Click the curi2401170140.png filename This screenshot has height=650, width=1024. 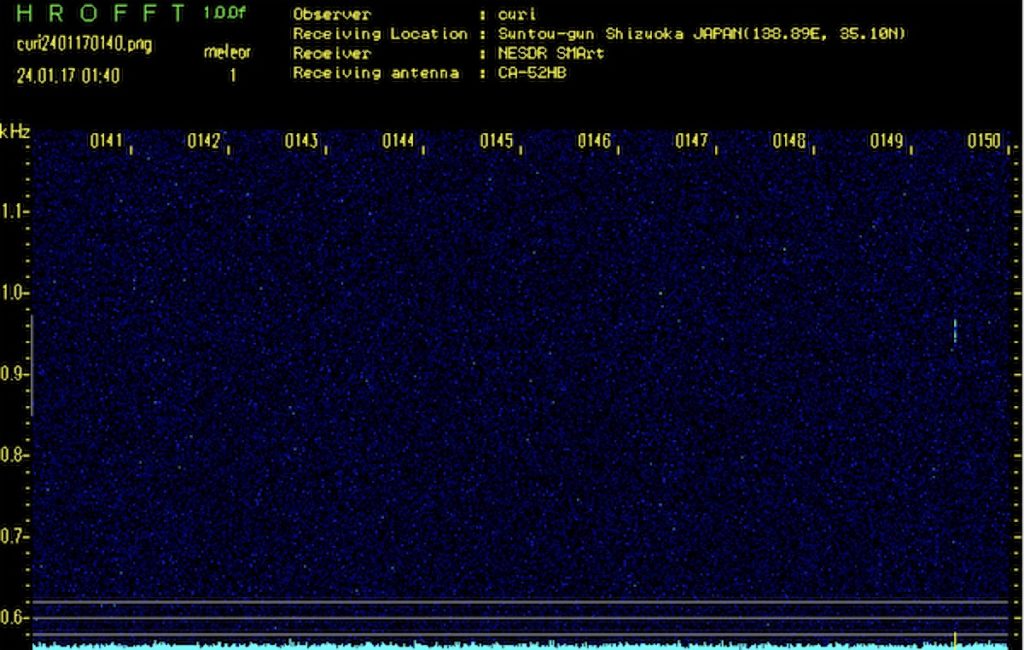[84, 45]
